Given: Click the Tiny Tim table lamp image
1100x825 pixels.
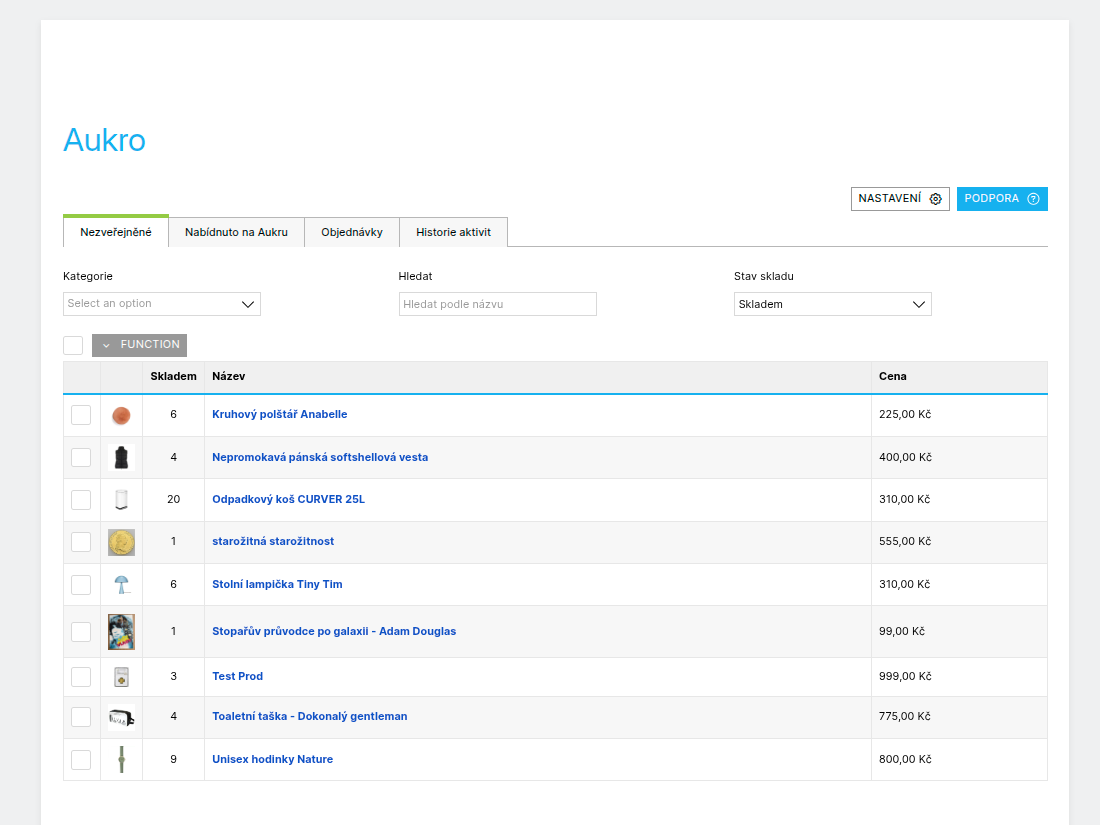Looking at the screenshot, I should [x=121, y=585].
